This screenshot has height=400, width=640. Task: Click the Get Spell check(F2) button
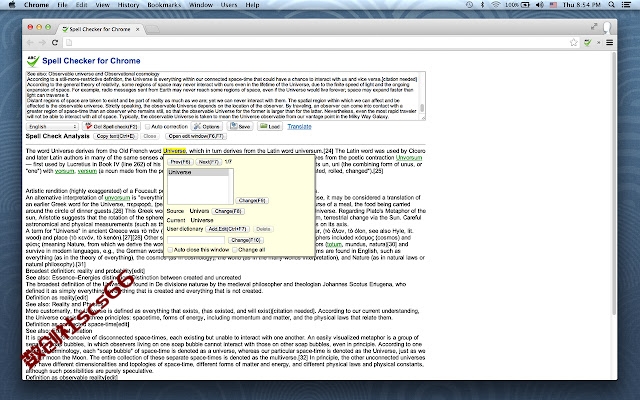pos(111,127)
